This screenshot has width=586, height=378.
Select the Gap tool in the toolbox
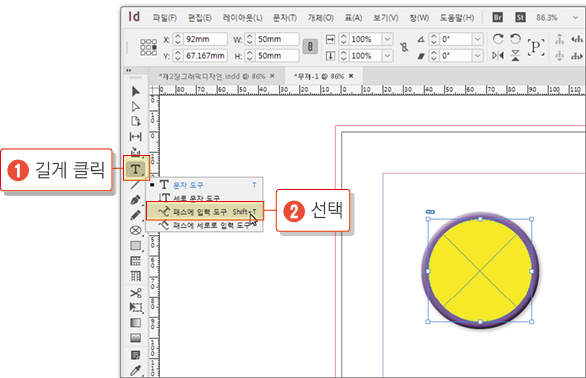point(136,137)
